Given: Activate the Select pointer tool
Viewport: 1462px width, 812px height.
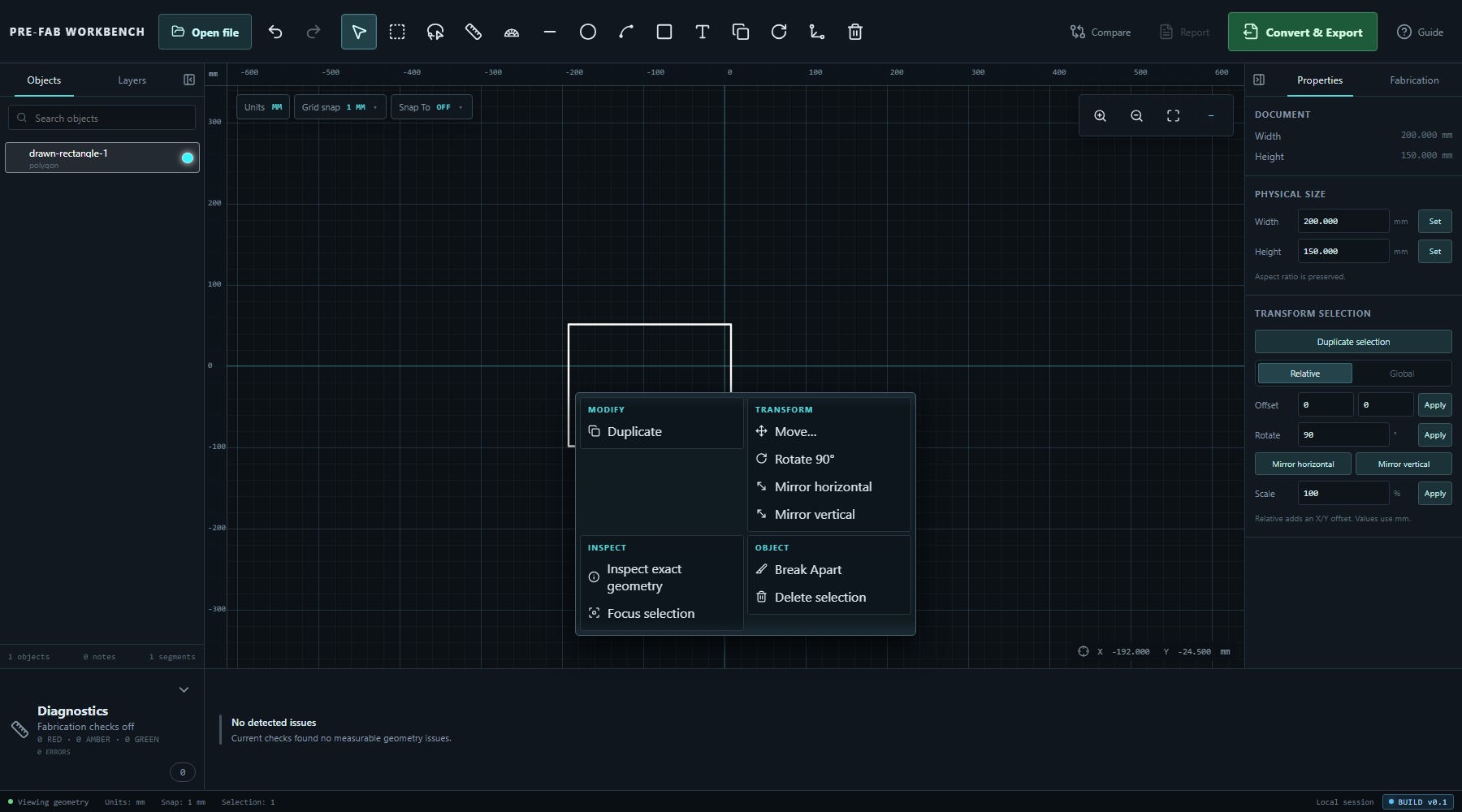Looking at the screenshot, I should [x=358, y=32].
